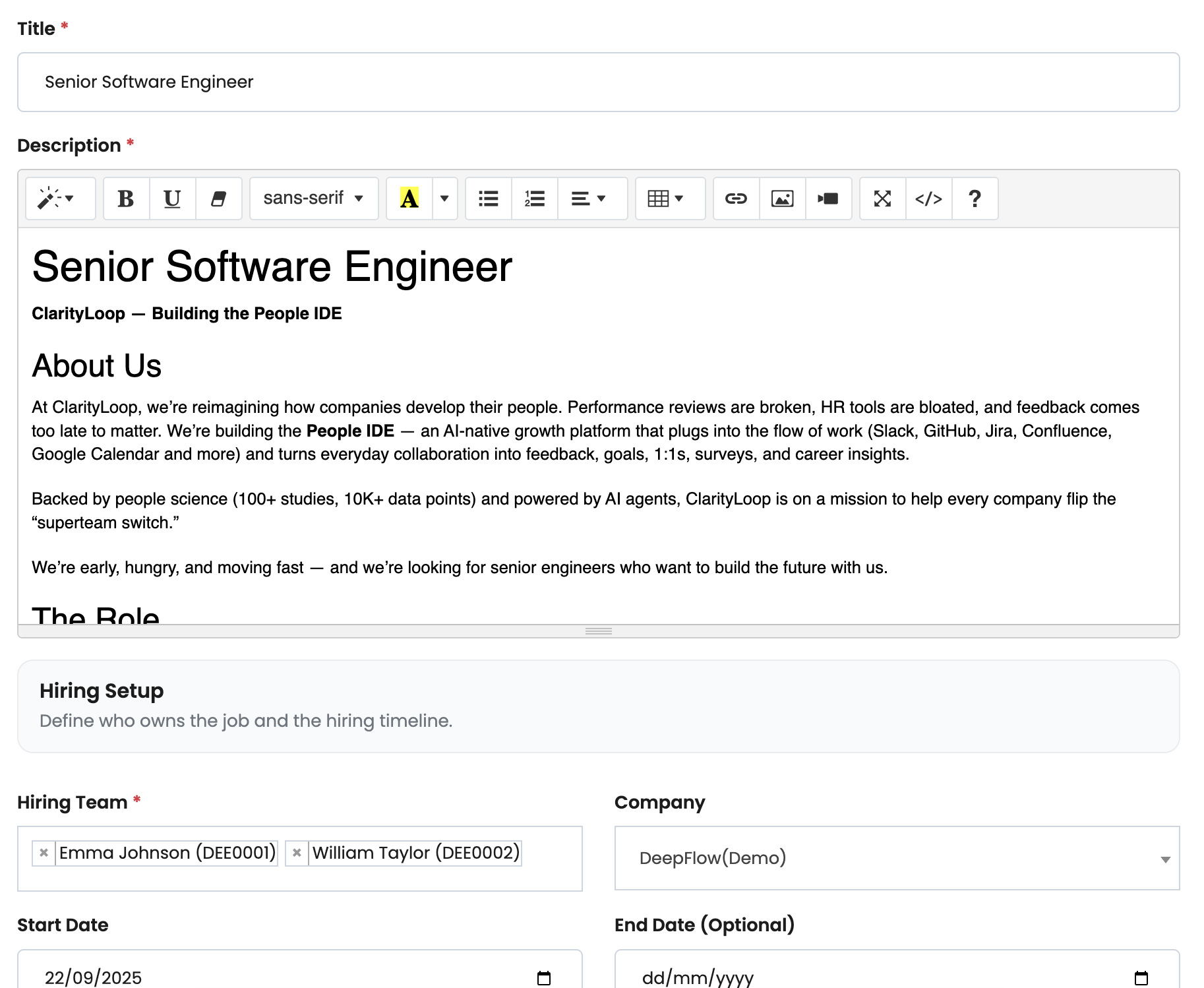Click the insert link icon
1204x988 pixels.
(x=737, y=199)
